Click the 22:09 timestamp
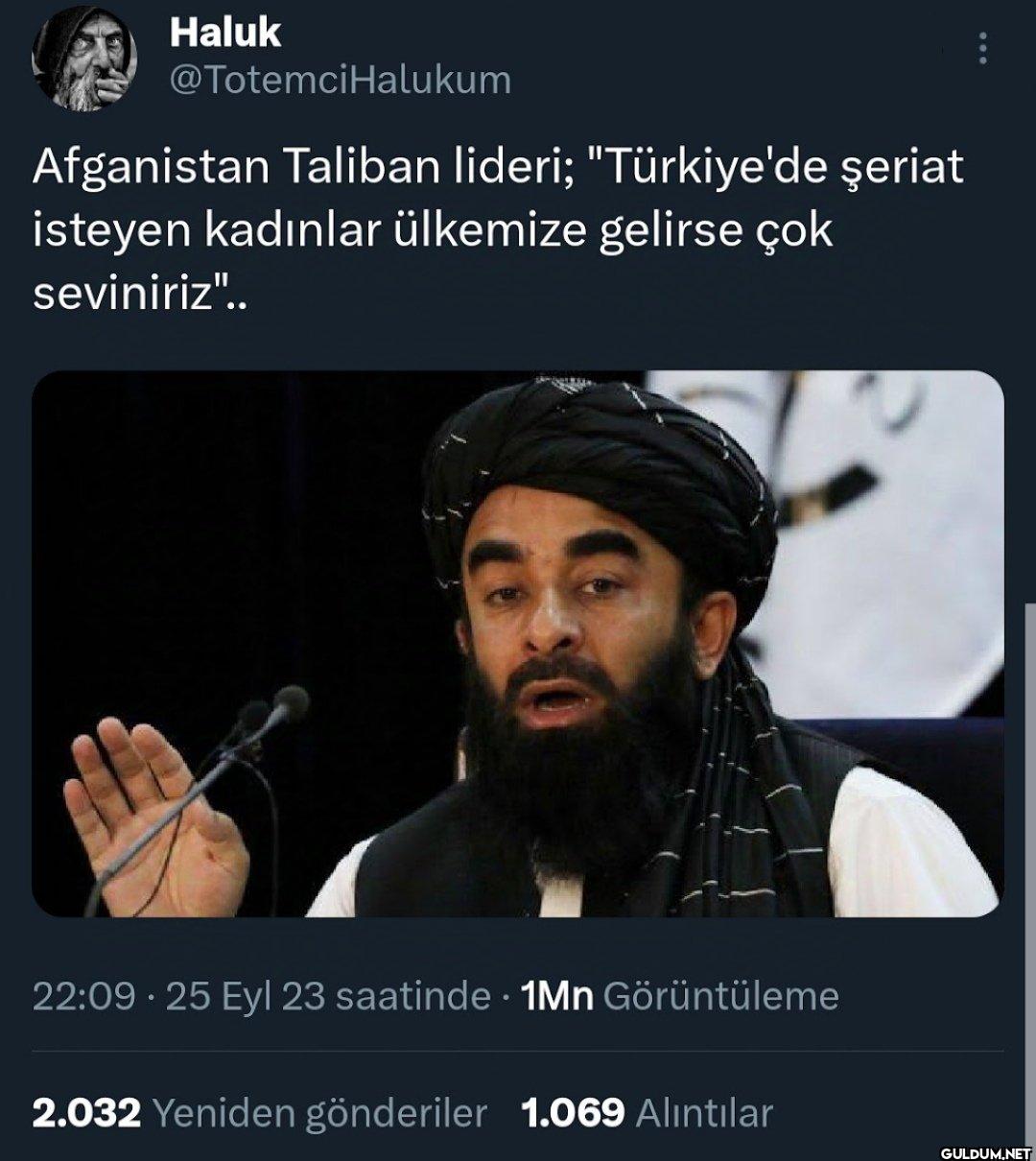The height and width of the screenshot is (1161, 1036). (x=84, y=996)
